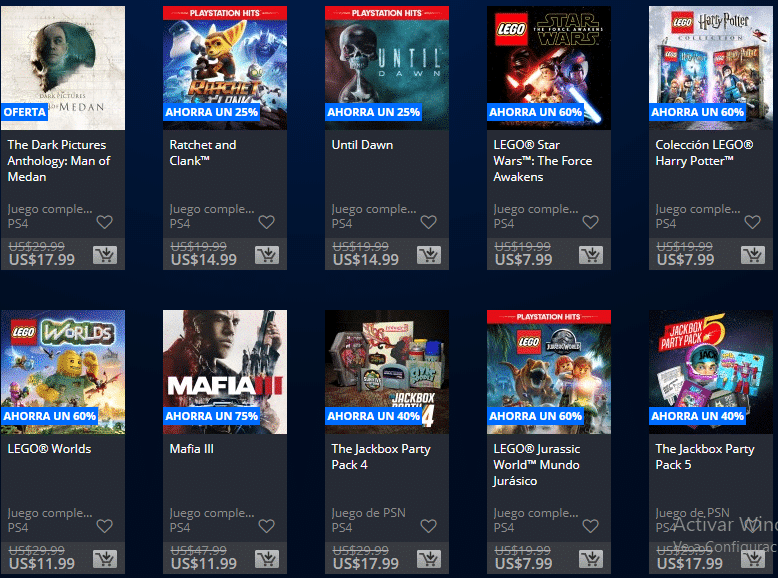Add LEGO Worlds to cart
This screenshot has width=778, height=578.
(x=105, y=559)
